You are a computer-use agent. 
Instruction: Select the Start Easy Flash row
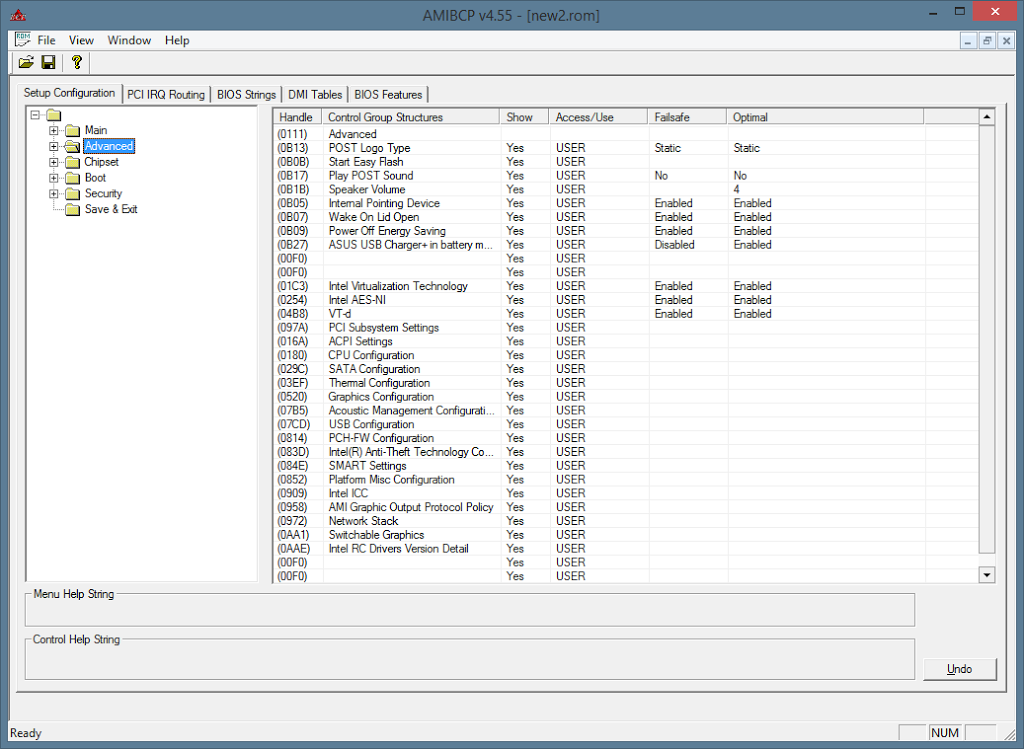click(x=626, y=161)
